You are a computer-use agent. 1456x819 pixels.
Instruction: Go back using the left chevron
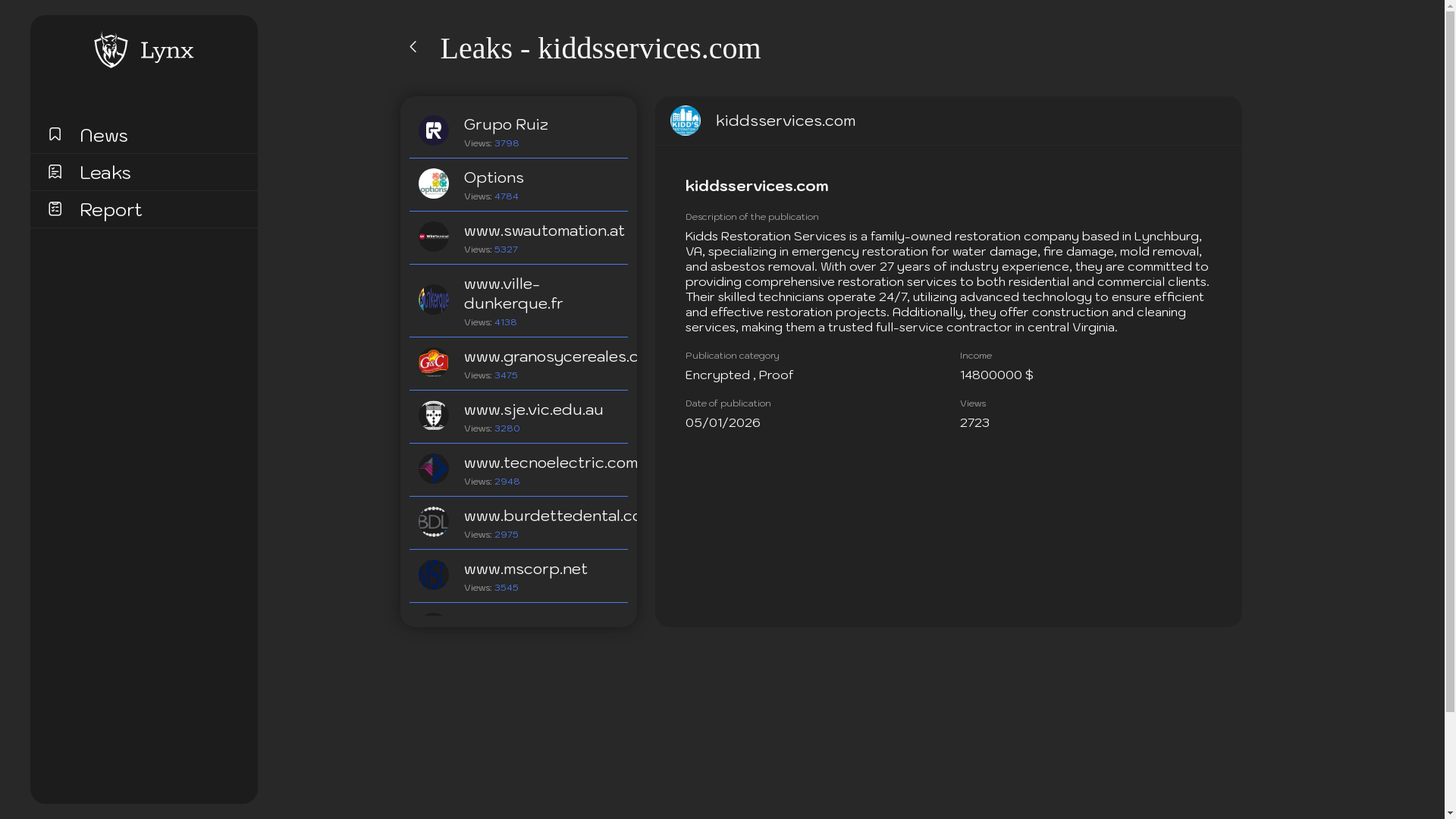pos(413,47)
